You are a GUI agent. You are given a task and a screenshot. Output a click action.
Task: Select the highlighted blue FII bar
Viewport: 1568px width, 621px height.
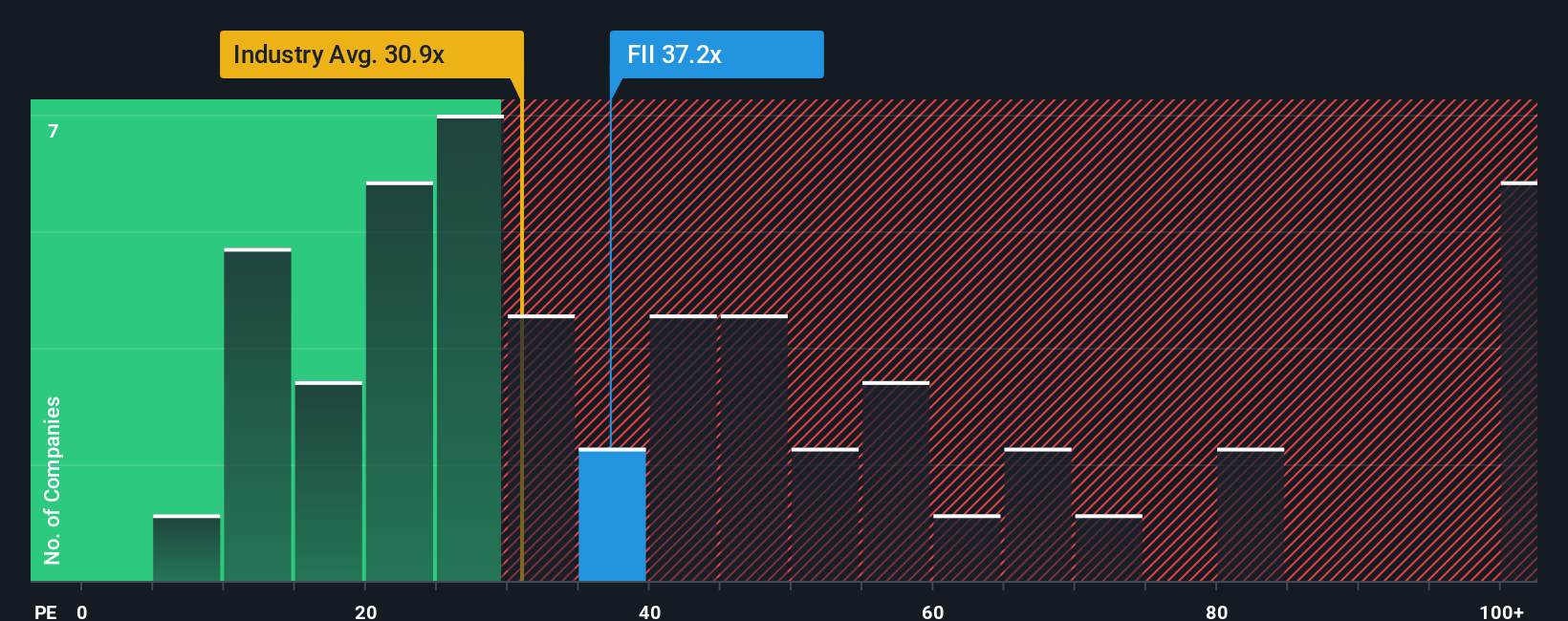612,515
